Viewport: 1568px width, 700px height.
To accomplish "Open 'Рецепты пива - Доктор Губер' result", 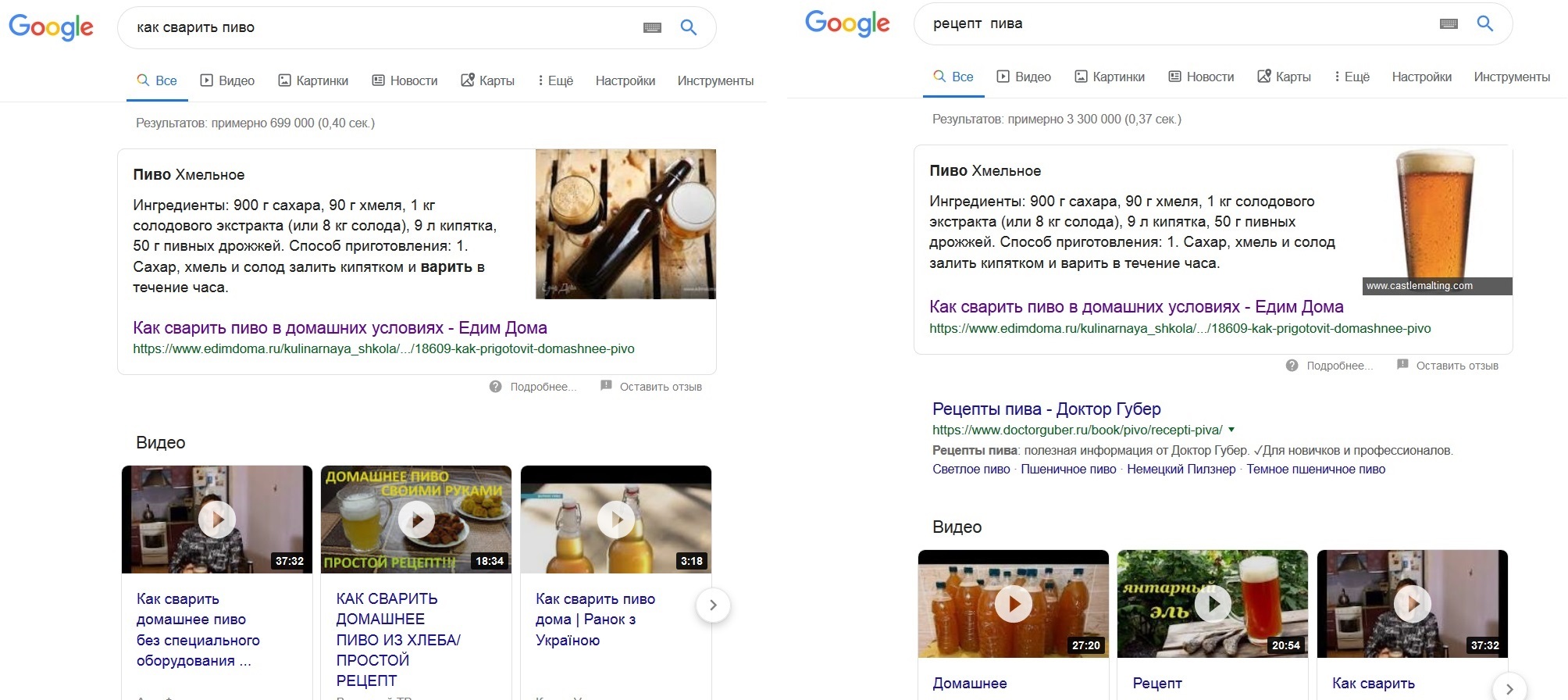I will point(1046,409).
